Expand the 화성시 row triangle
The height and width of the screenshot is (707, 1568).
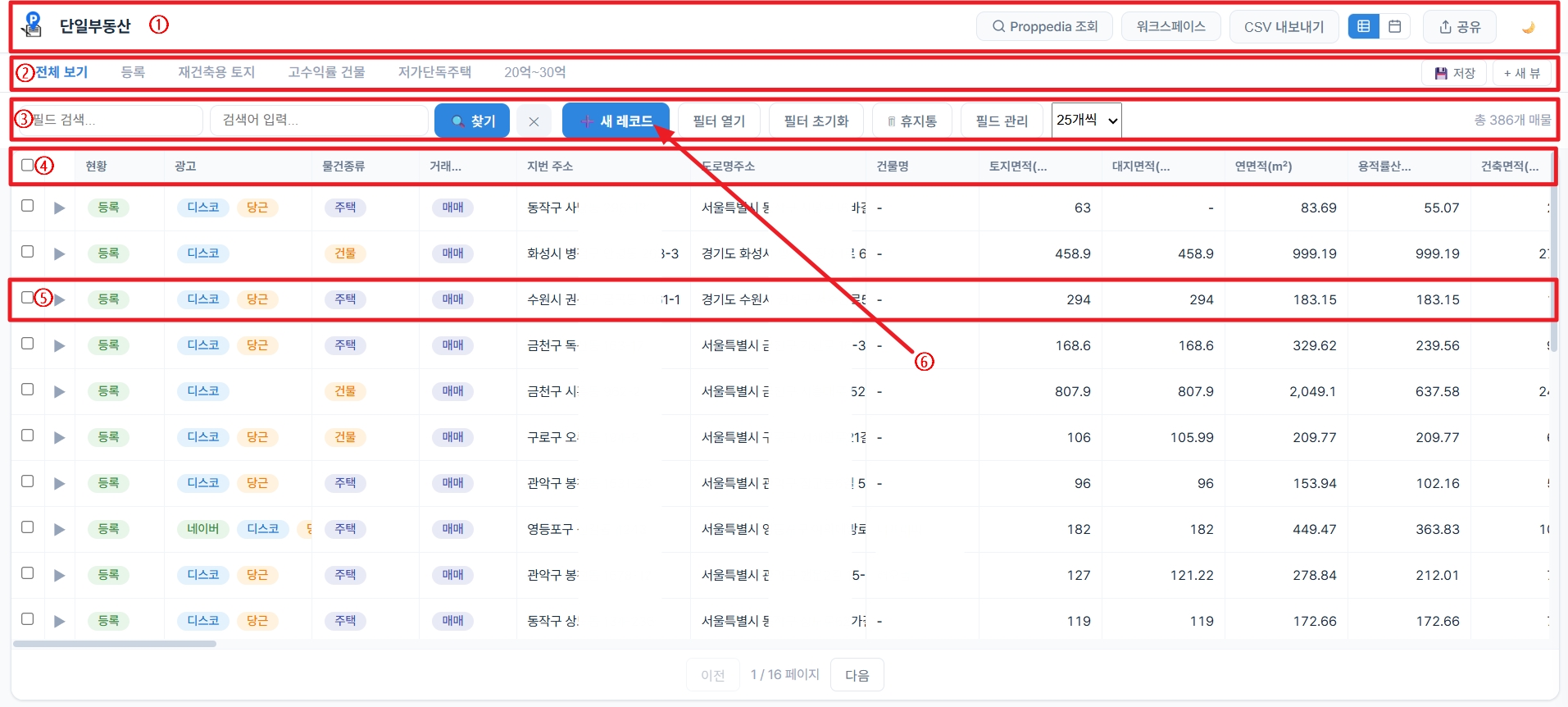tap(59, 254)
